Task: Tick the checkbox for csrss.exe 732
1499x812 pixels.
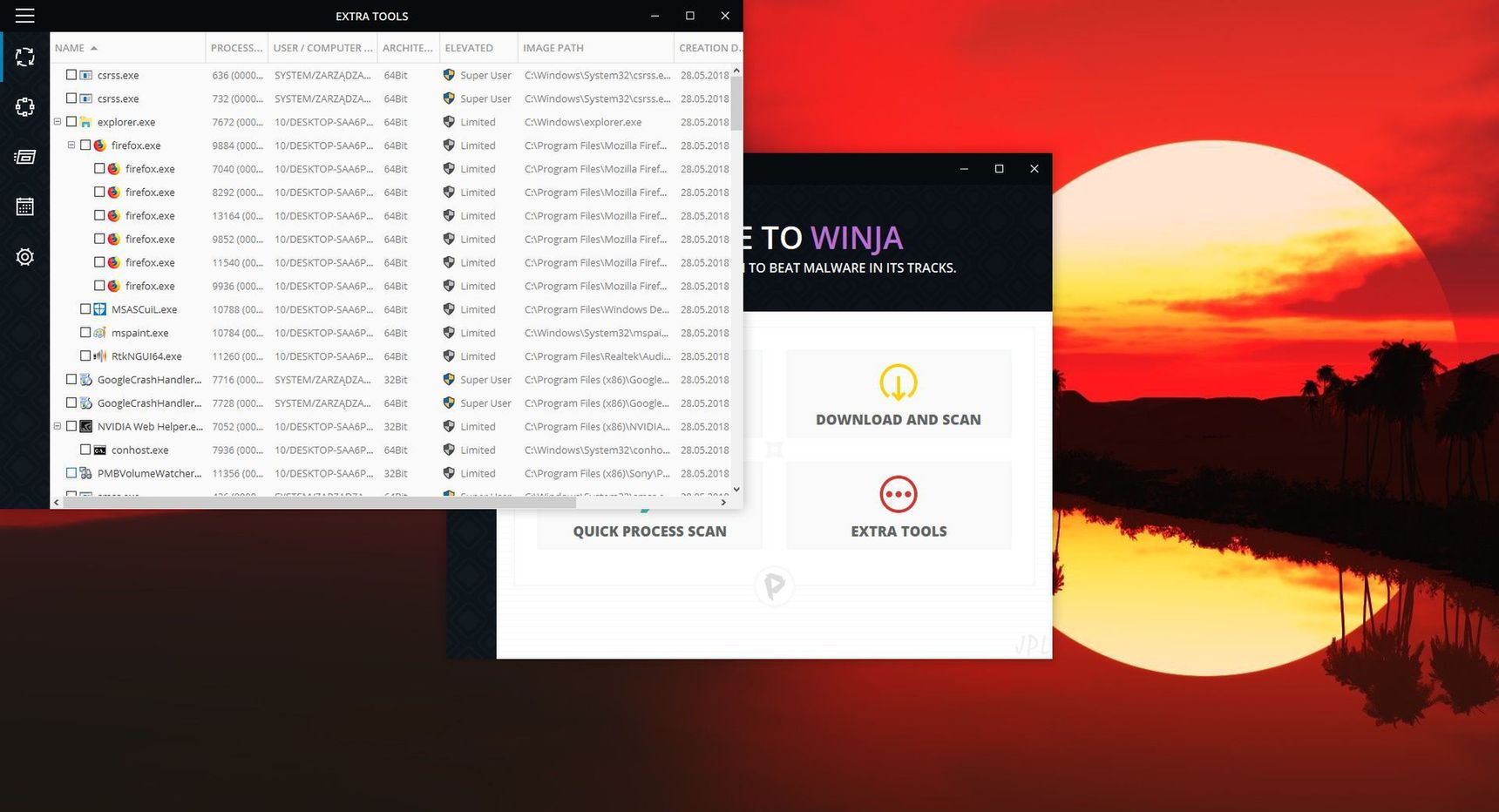Action: click(x=71, y=98)
